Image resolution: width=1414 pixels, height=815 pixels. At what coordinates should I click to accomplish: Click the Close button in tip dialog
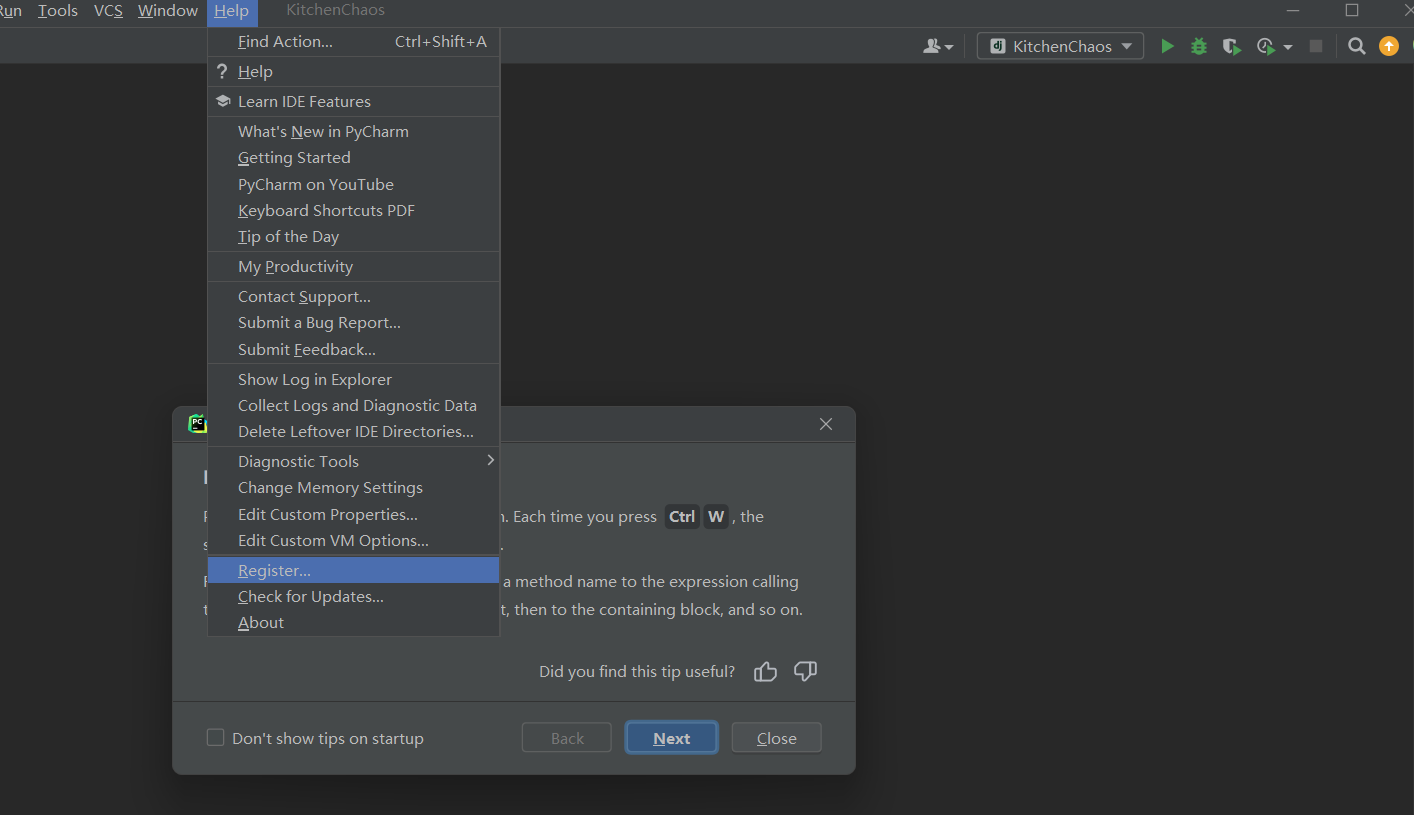(777, 738)
